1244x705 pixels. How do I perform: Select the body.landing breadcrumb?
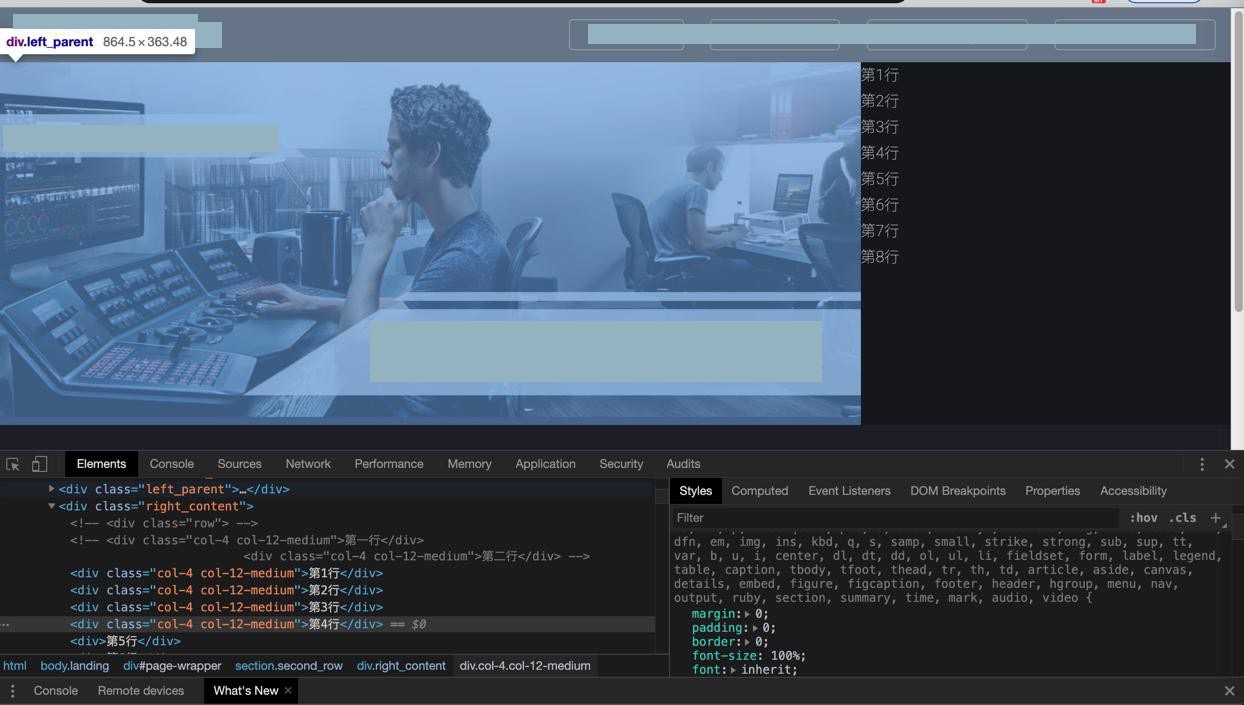(75, 666)
